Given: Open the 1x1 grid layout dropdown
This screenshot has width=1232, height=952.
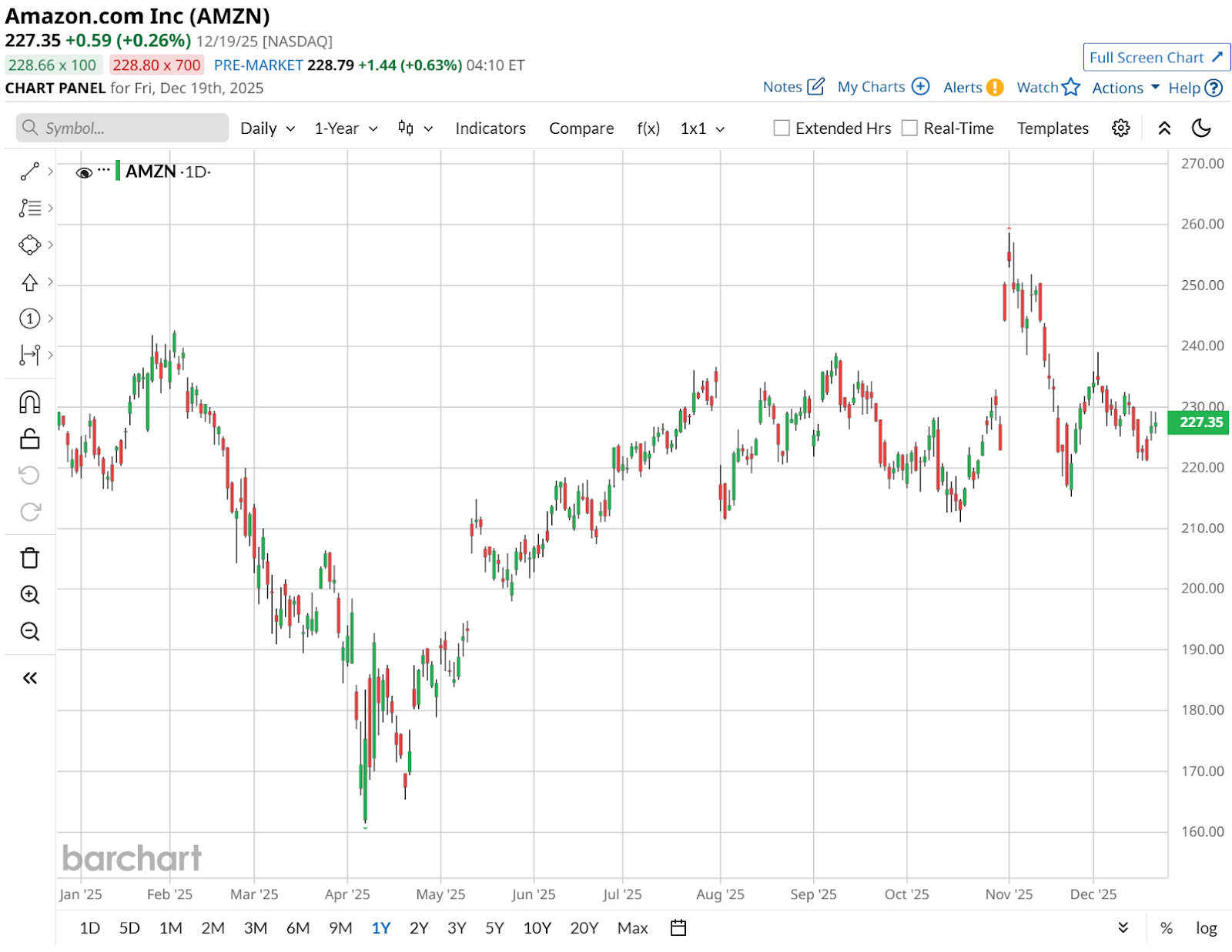Looking at the screenshot, I should (x=702, y=129).
